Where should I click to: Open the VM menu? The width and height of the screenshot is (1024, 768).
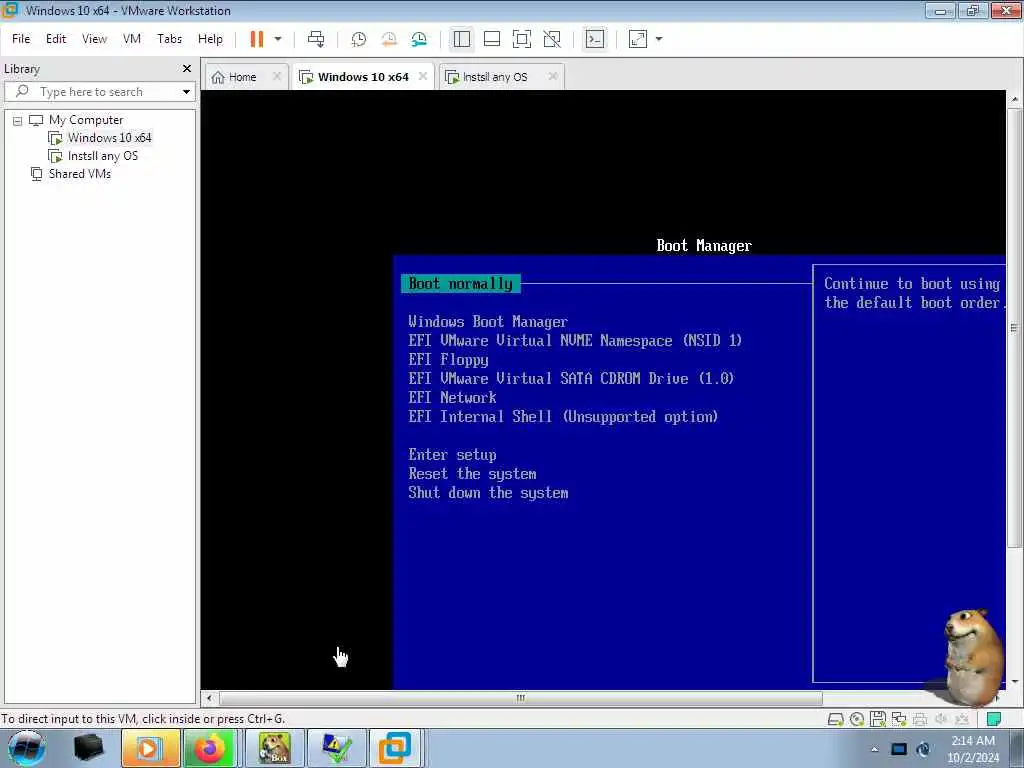click(132, 39)
